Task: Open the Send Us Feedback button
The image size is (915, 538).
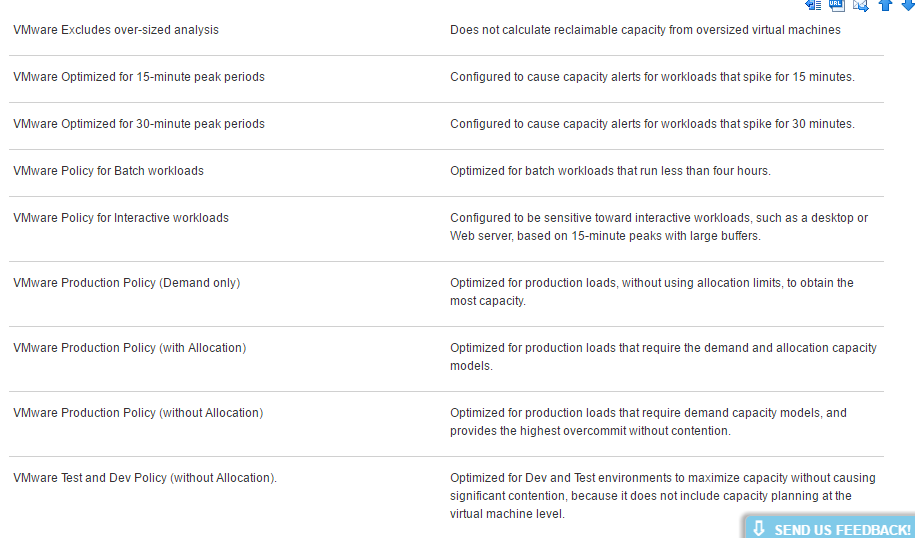Action: pyautogui.click(x=842, y=529)
